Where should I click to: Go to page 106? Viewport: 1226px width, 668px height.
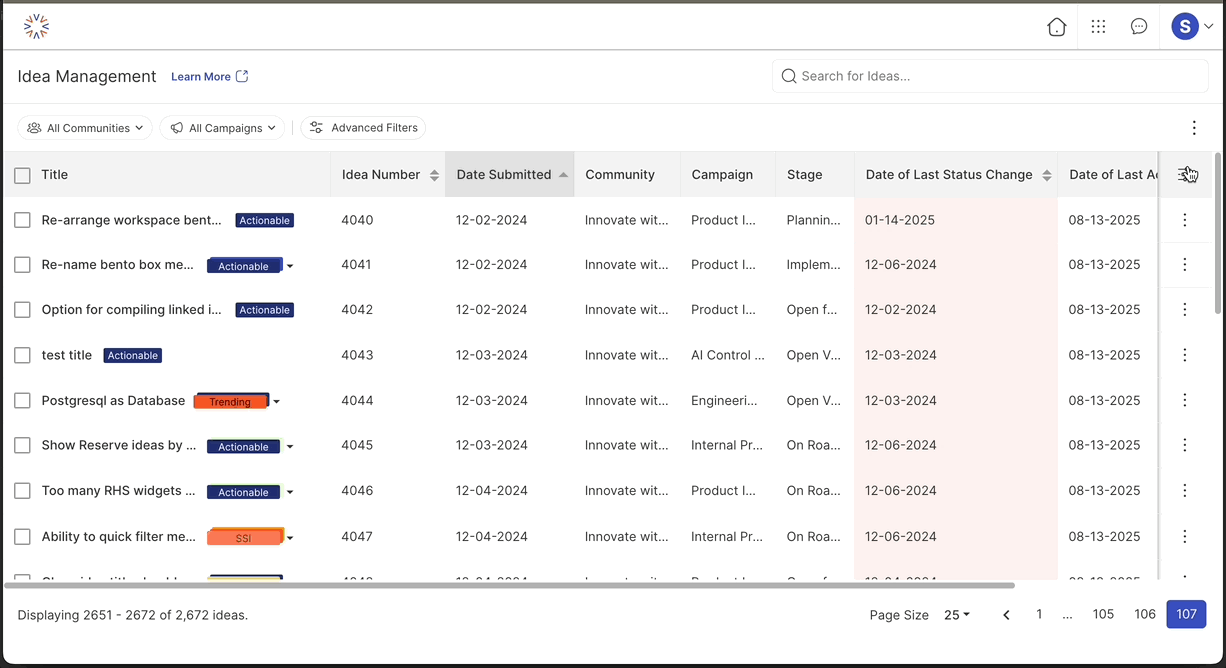1145,614
